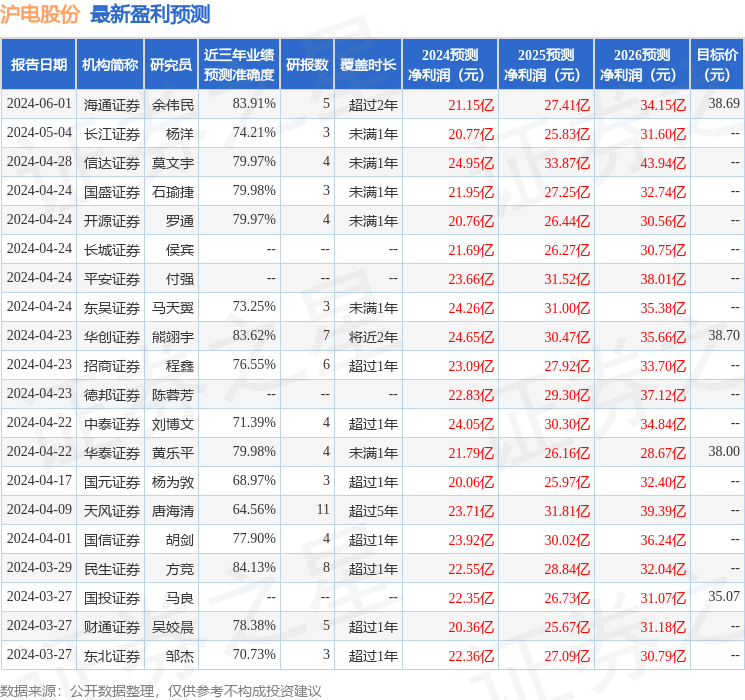Click the 国信证券 institution cell
Image resolution: width=745 pixels, height=700 pixels.
[x=112, y=540]
